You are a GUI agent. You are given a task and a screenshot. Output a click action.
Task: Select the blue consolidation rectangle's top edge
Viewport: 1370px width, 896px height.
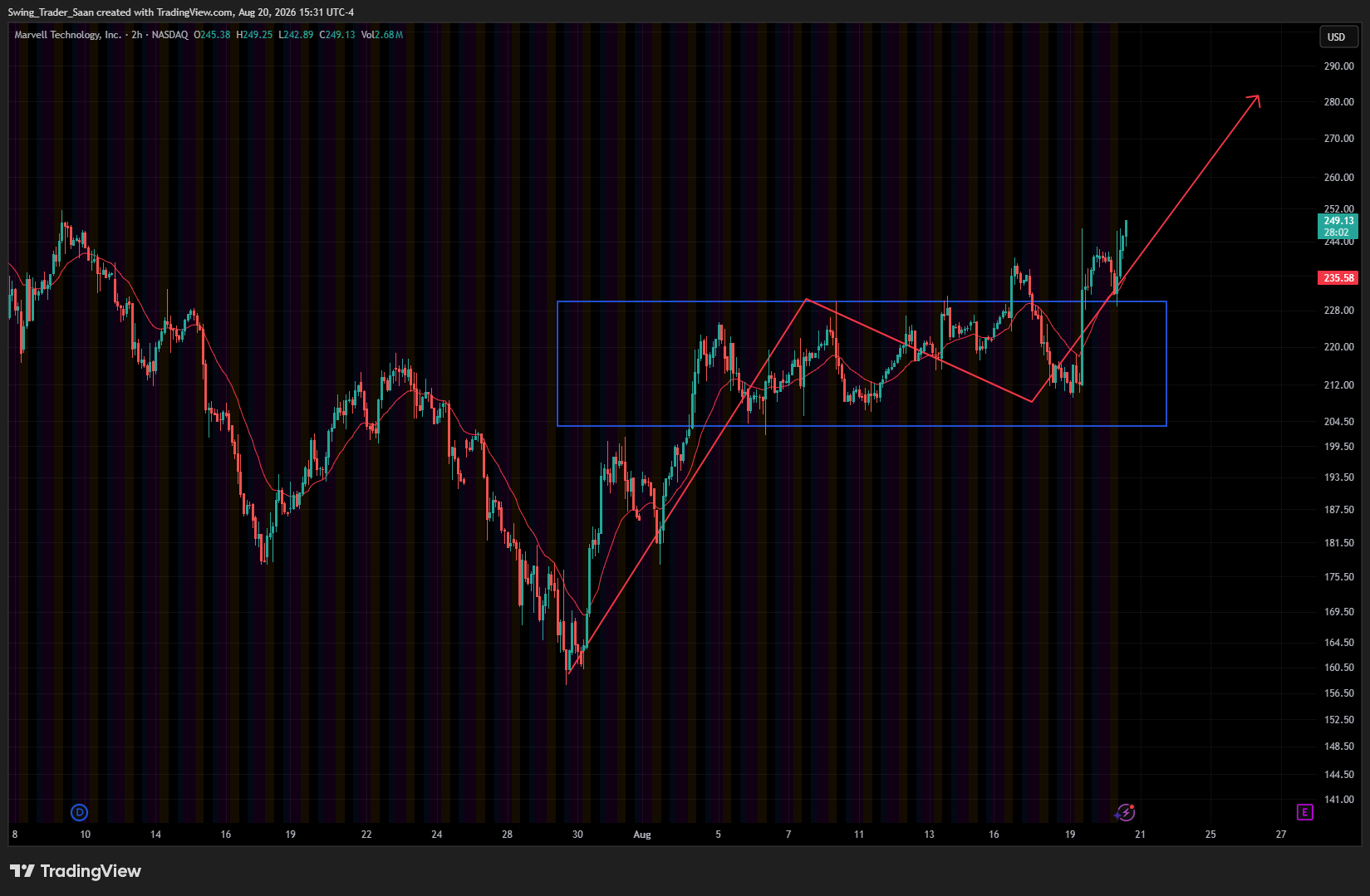pyautogui.click(x=862, y=301)
